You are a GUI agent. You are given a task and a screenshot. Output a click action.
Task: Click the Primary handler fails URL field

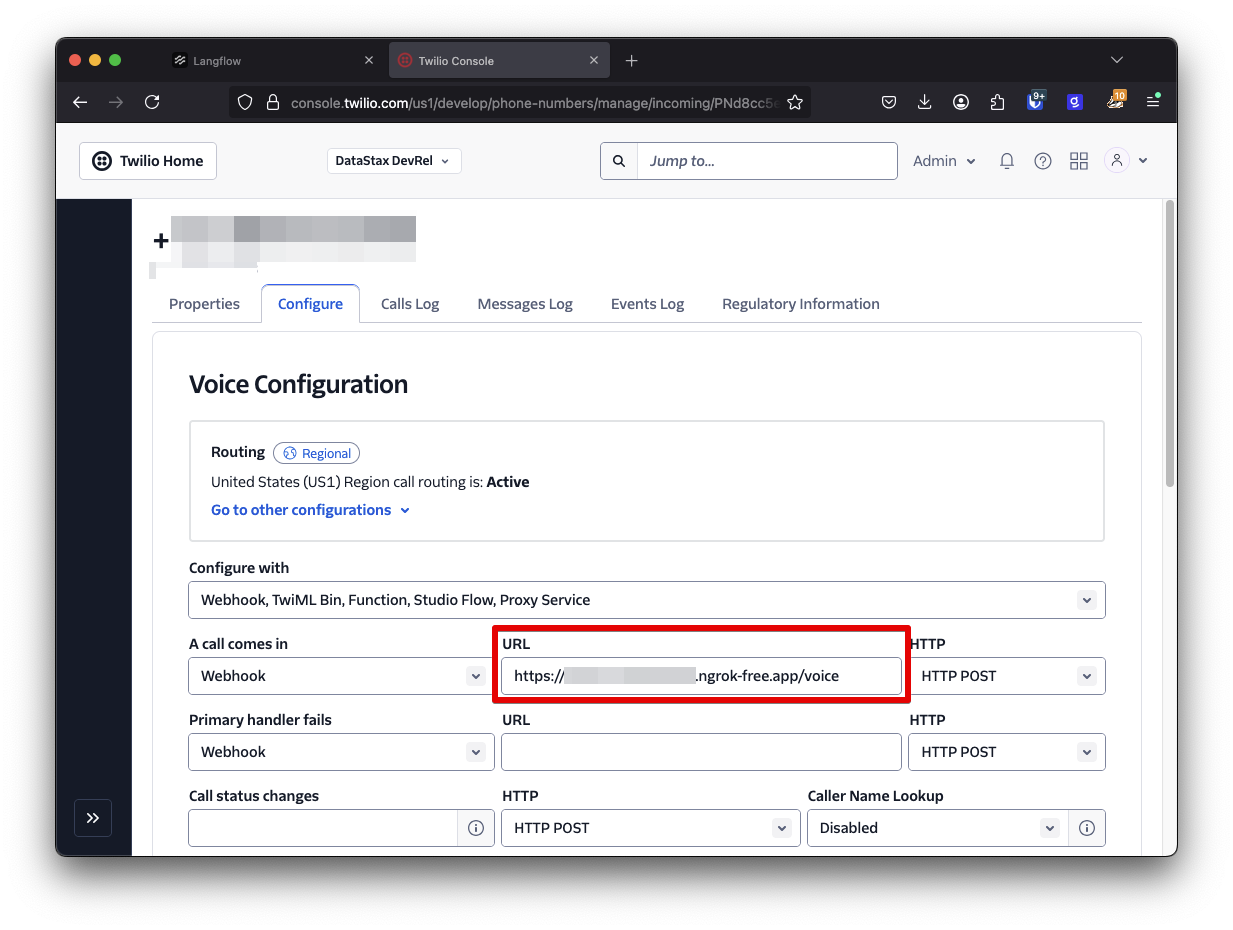point(700,752)
